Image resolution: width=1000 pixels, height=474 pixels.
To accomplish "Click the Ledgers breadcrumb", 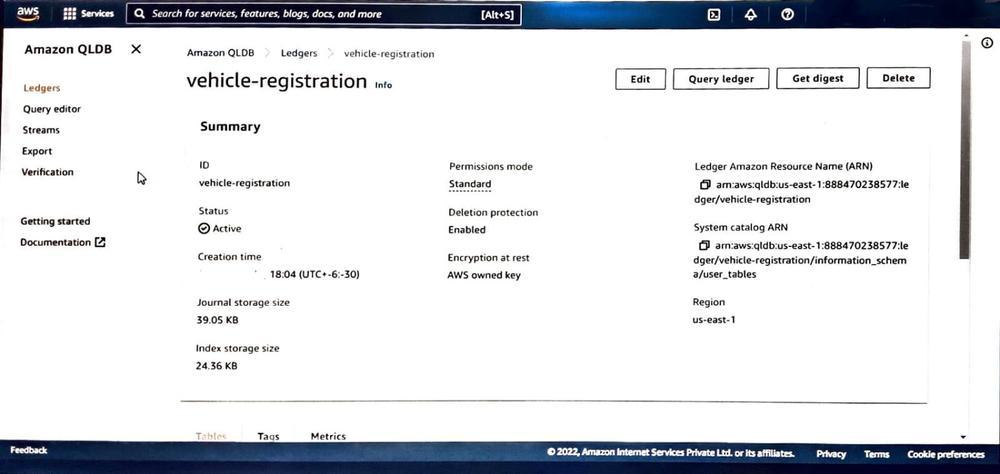I will point(298,53).
